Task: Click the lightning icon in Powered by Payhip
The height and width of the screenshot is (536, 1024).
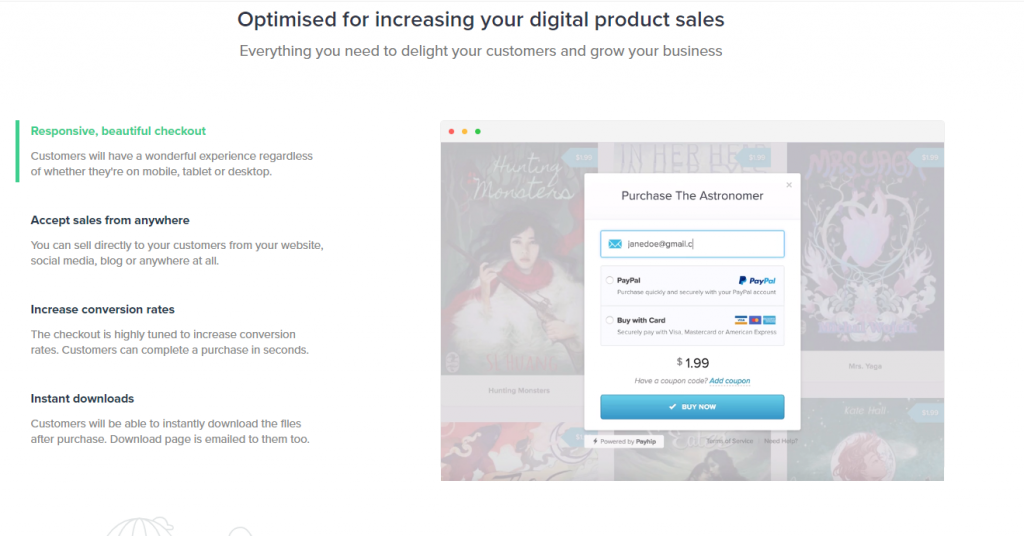Action: coord(596,440)
